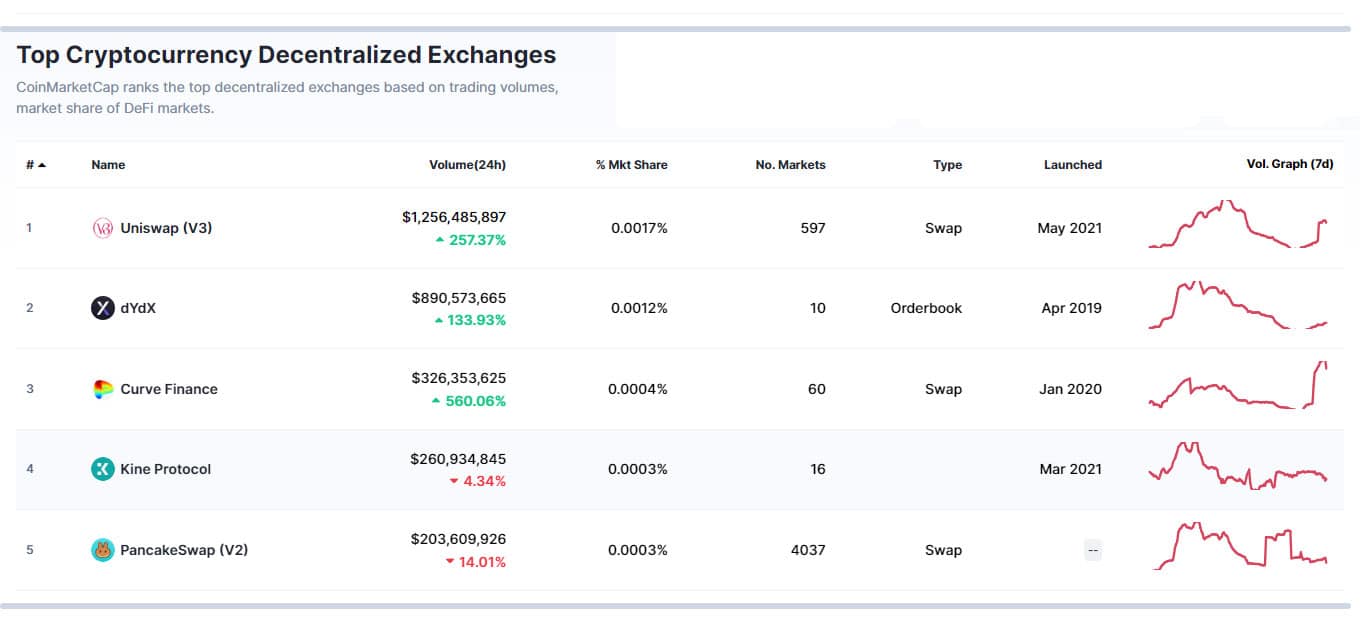Click the 4037 markets count
Image resolution: width=1366 pixels, height=624 pixels.
tap(808, 550)
